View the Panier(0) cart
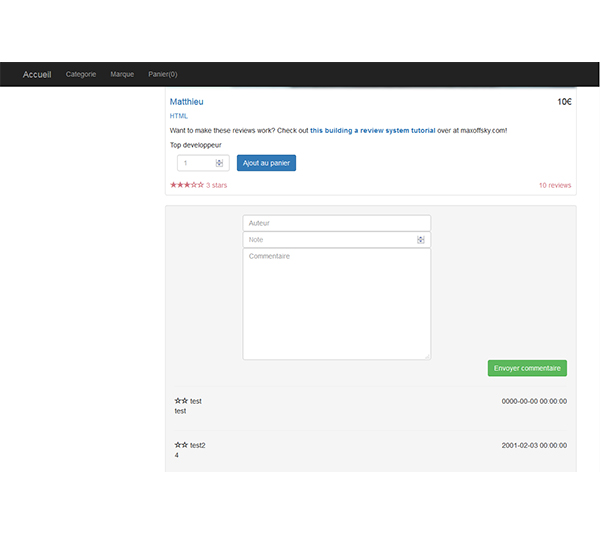 coord(163,74)
